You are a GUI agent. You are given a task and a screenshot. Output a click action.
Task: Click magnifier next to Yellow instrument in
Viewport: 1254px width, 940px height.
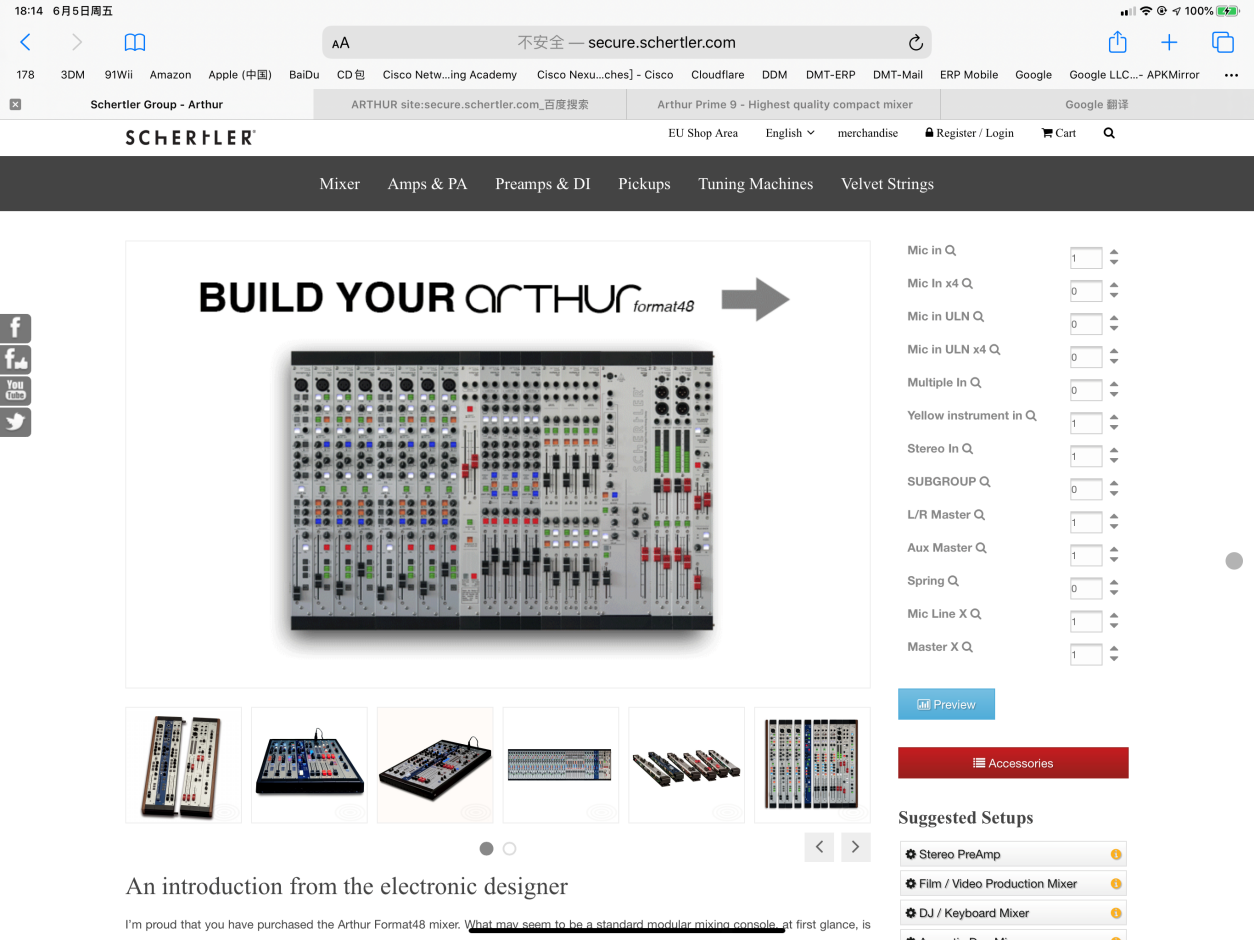pyautogui.click(x=1031, y=416)
